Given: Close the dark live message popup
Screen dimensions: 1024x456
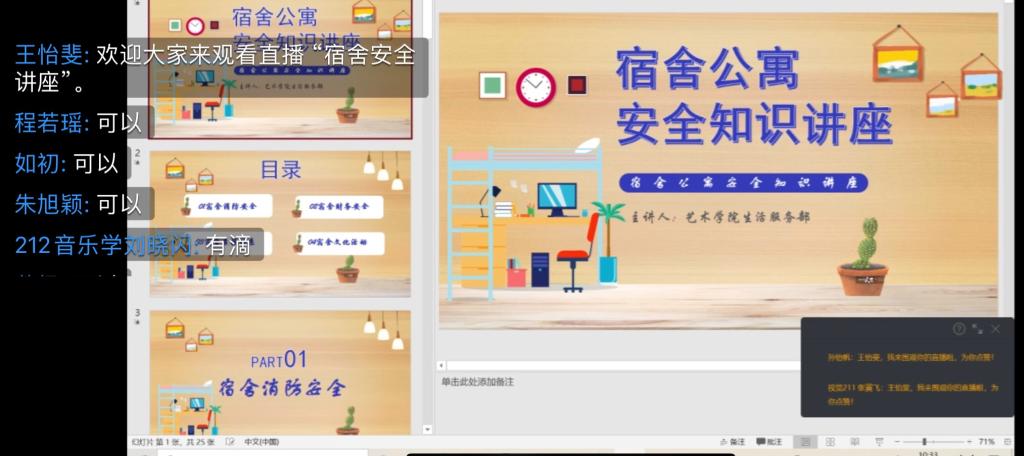Looking at the screenshot, I should click(996, 329).
